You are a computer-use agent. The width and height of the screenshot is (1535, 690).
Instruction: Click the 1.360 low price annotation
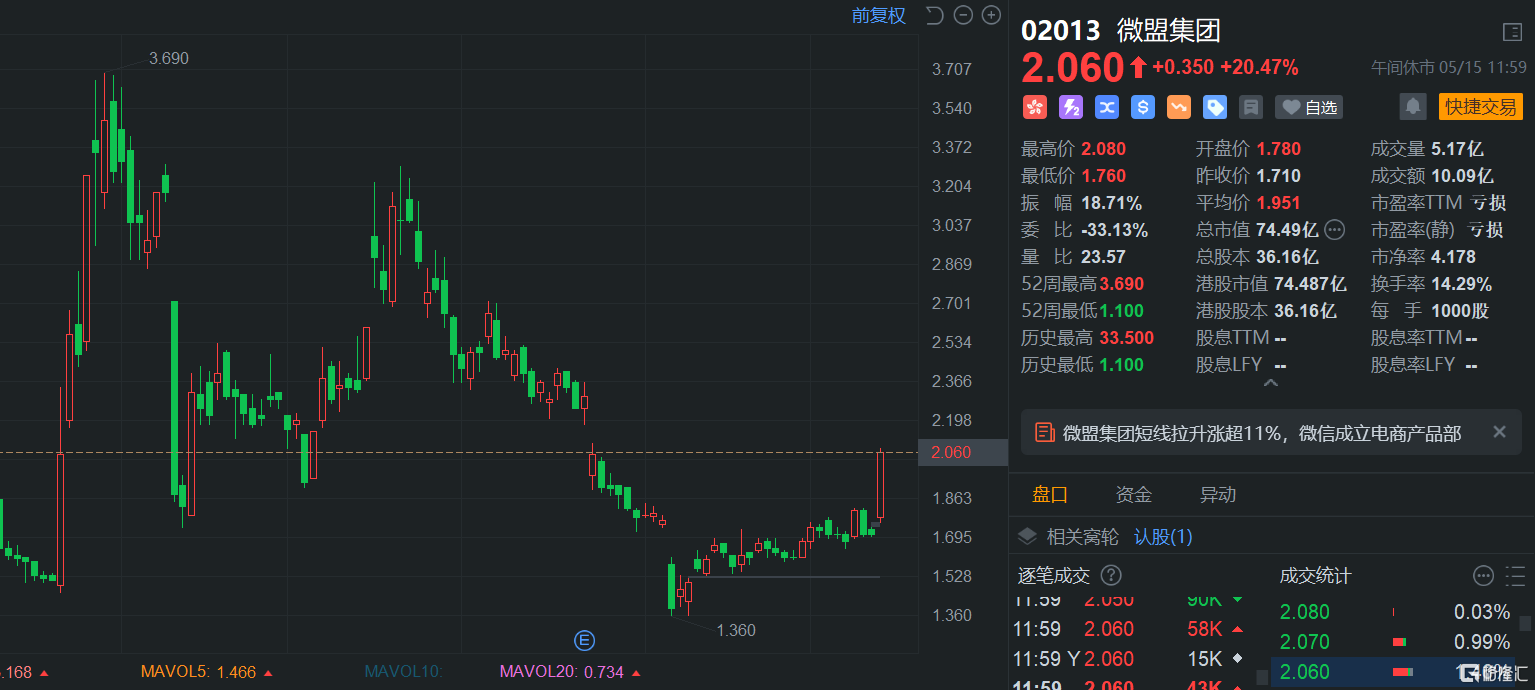[x=736, y=630]
